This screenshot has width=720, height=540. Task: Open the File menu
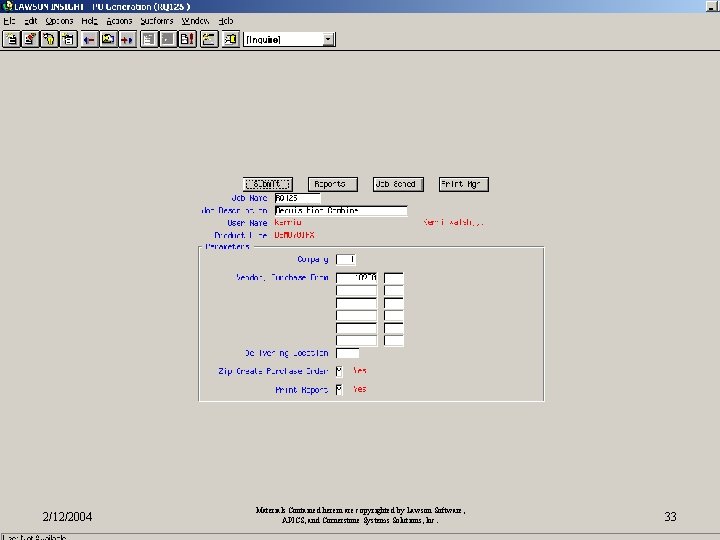(9, 21)
